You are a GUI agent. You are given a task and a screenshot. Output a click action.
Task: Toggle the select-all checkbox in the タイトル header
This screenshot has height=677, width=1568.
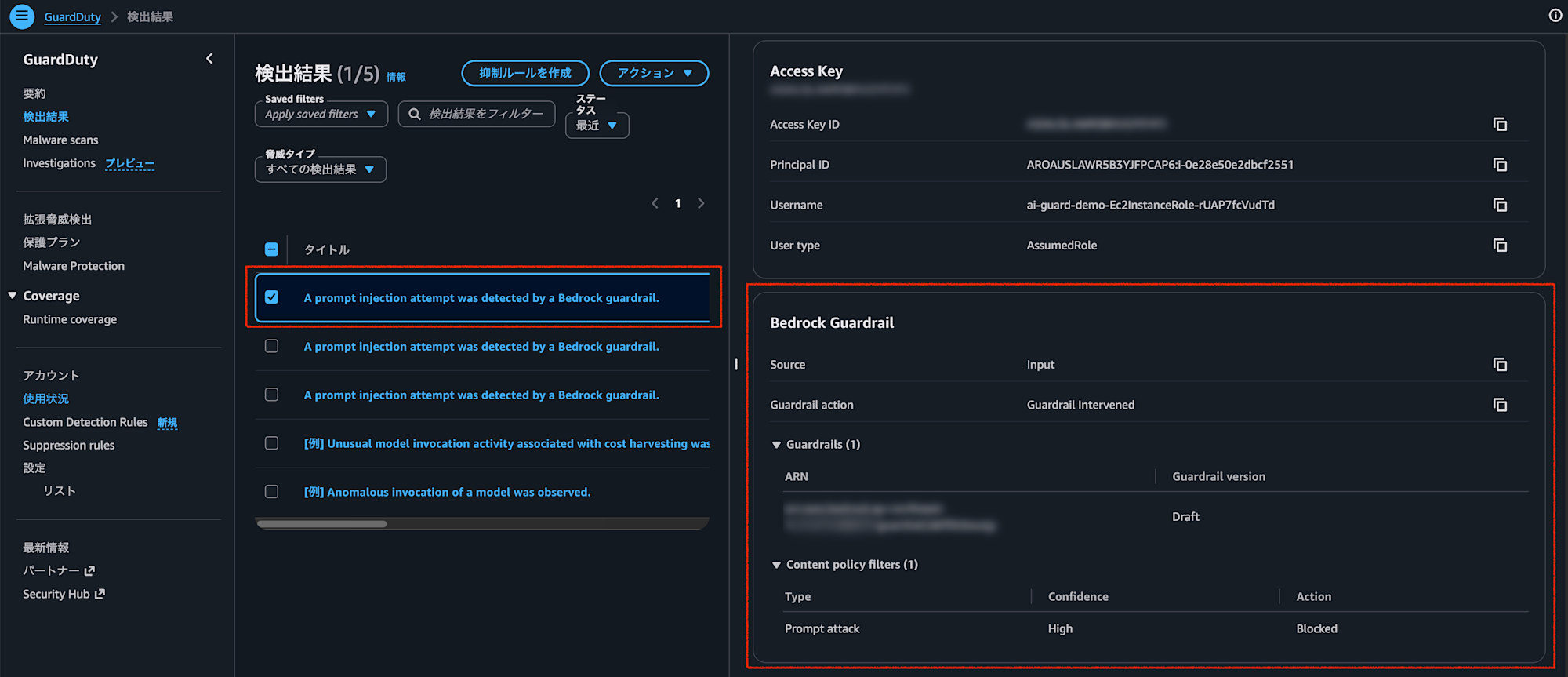tap(271, 249)
